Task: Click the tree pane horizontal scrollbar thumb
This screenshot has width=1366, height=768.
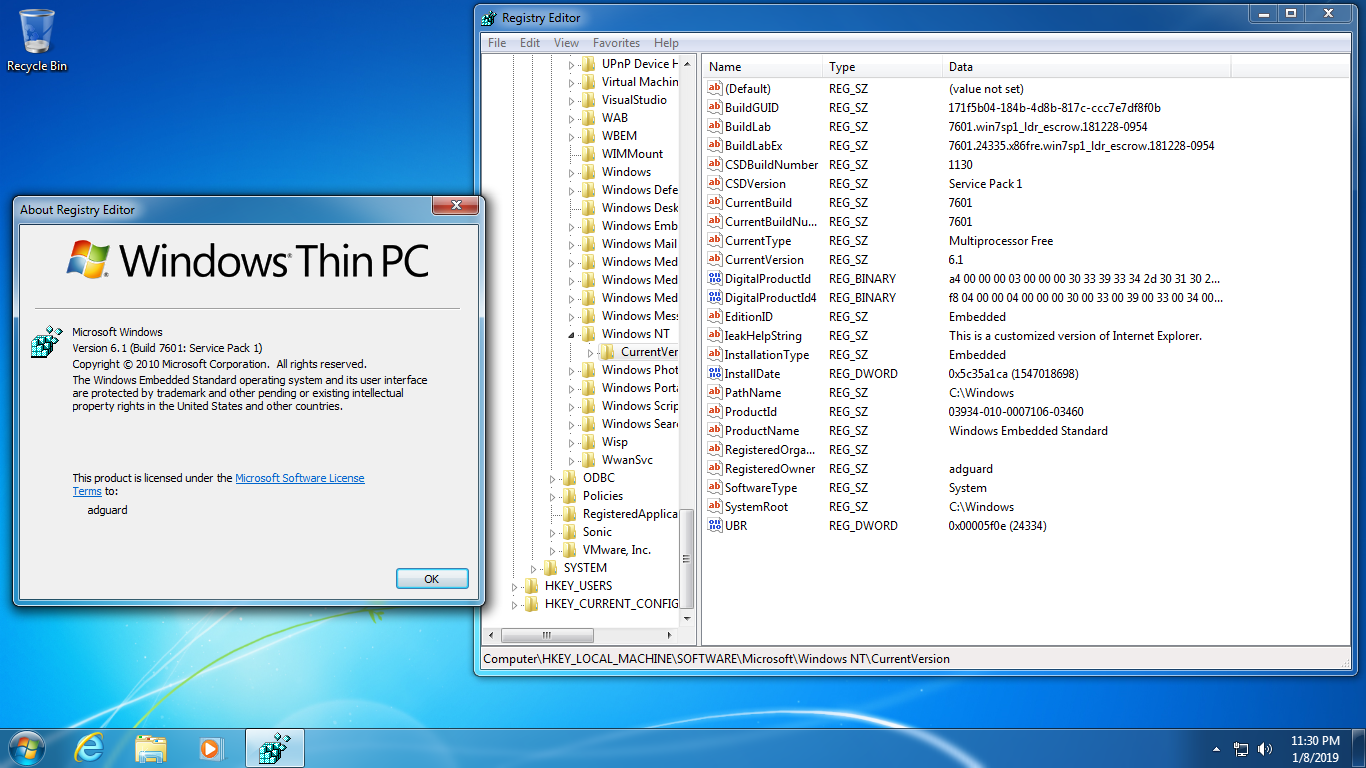Action: coord(546,635)
